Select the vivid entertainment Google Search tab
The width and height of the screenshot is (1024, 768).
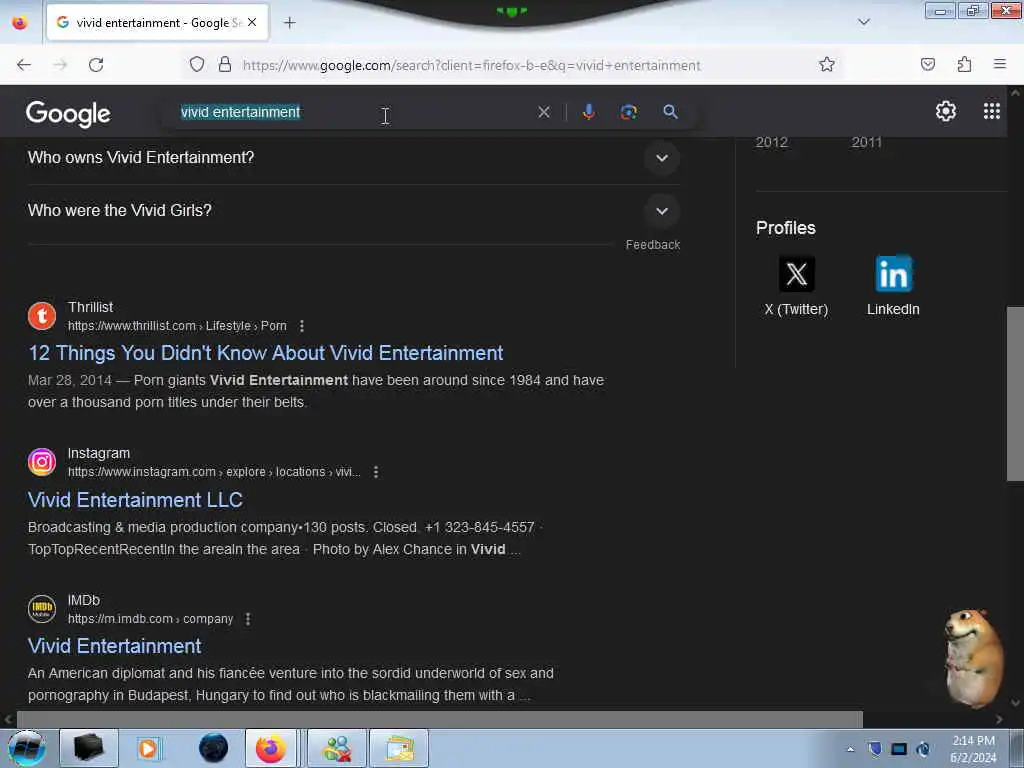coord(157,22)
